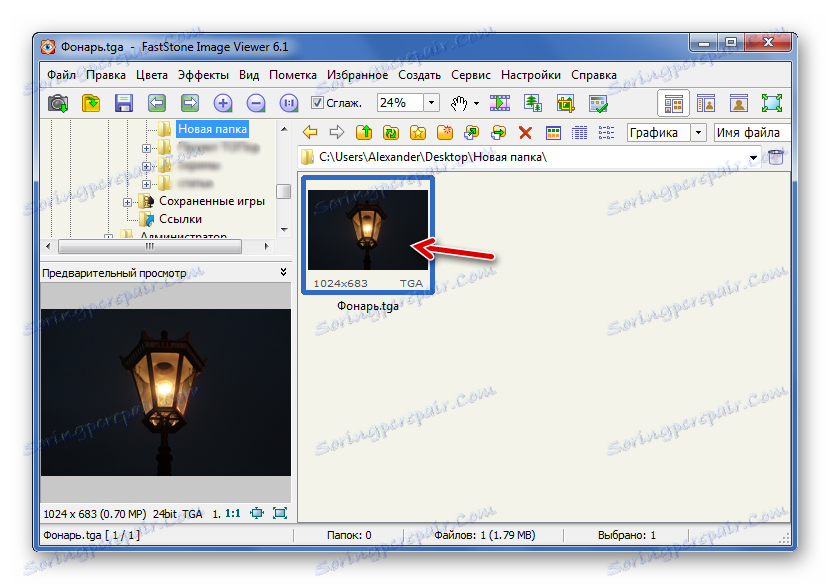Viewport: 831px width, 585px height.
Task: Switch to browser view layout
Action: (674, 103)
